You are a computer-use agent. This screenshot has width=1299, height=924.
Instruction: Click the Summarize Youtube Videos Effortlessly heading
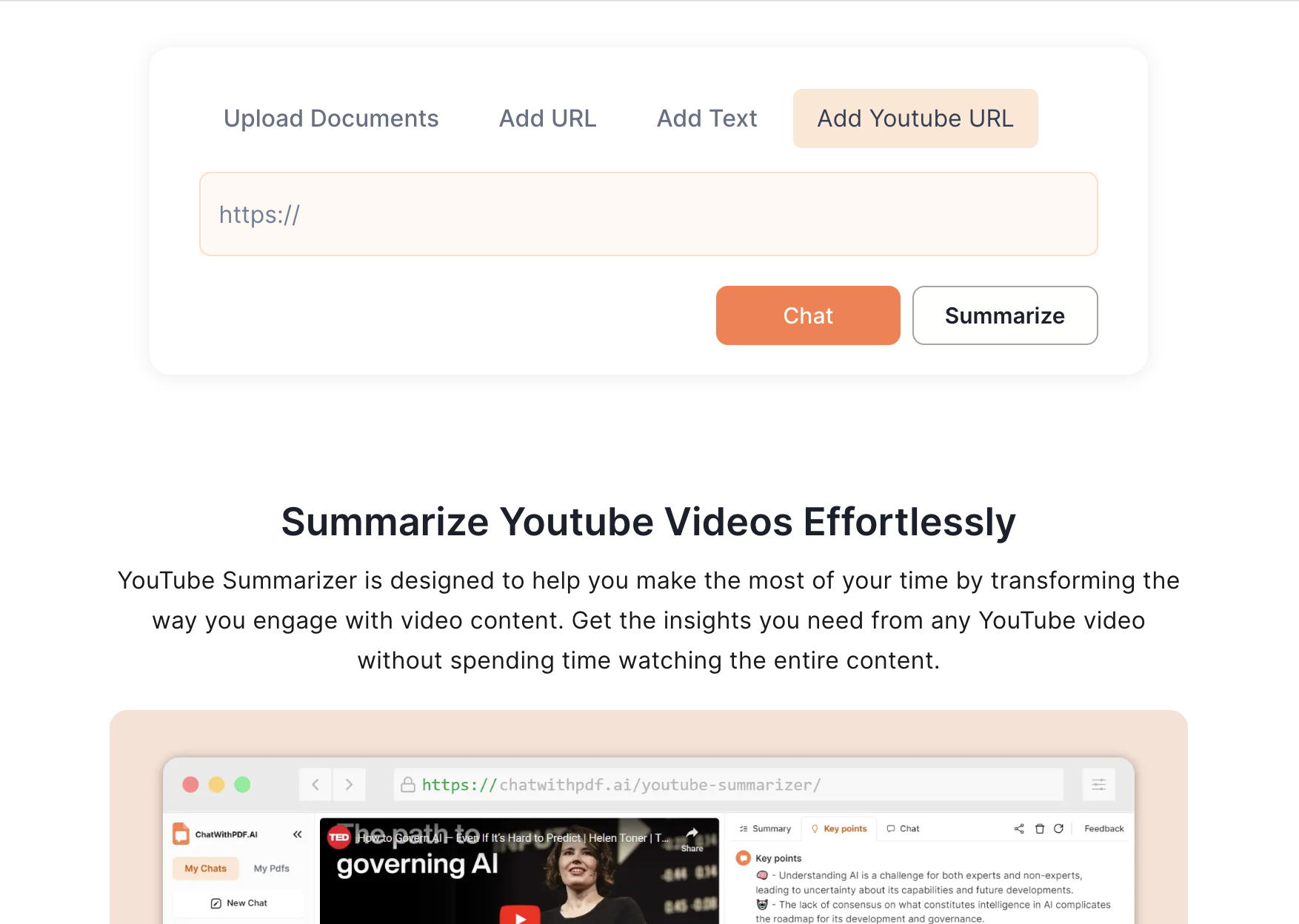(649, 522)
